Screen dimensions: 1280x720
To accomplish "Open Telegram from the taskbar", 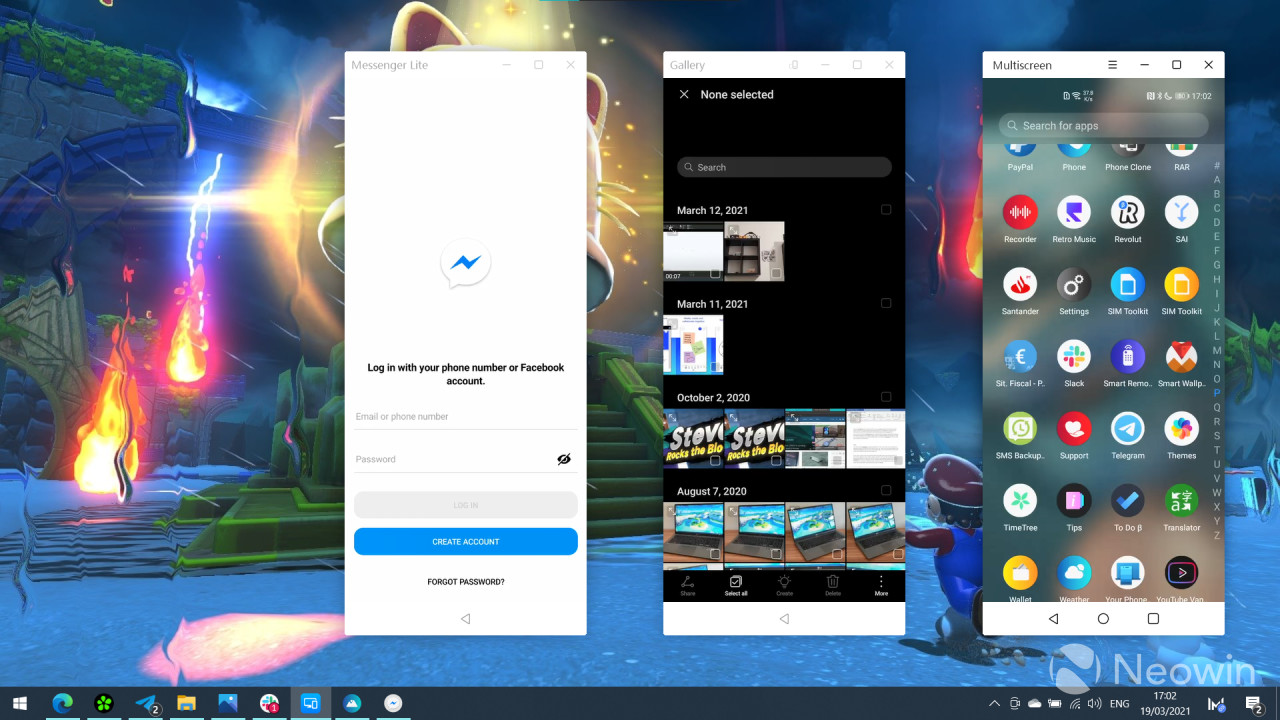I will (147, 703).
